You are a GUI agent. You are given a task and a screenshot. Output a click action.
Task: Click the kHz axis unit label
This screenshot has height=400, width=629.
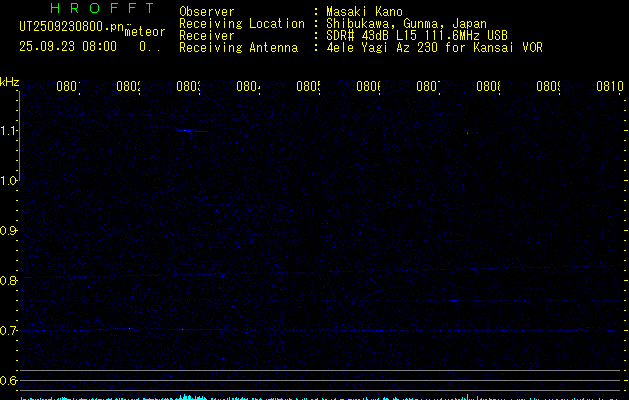tap(9, 82)
